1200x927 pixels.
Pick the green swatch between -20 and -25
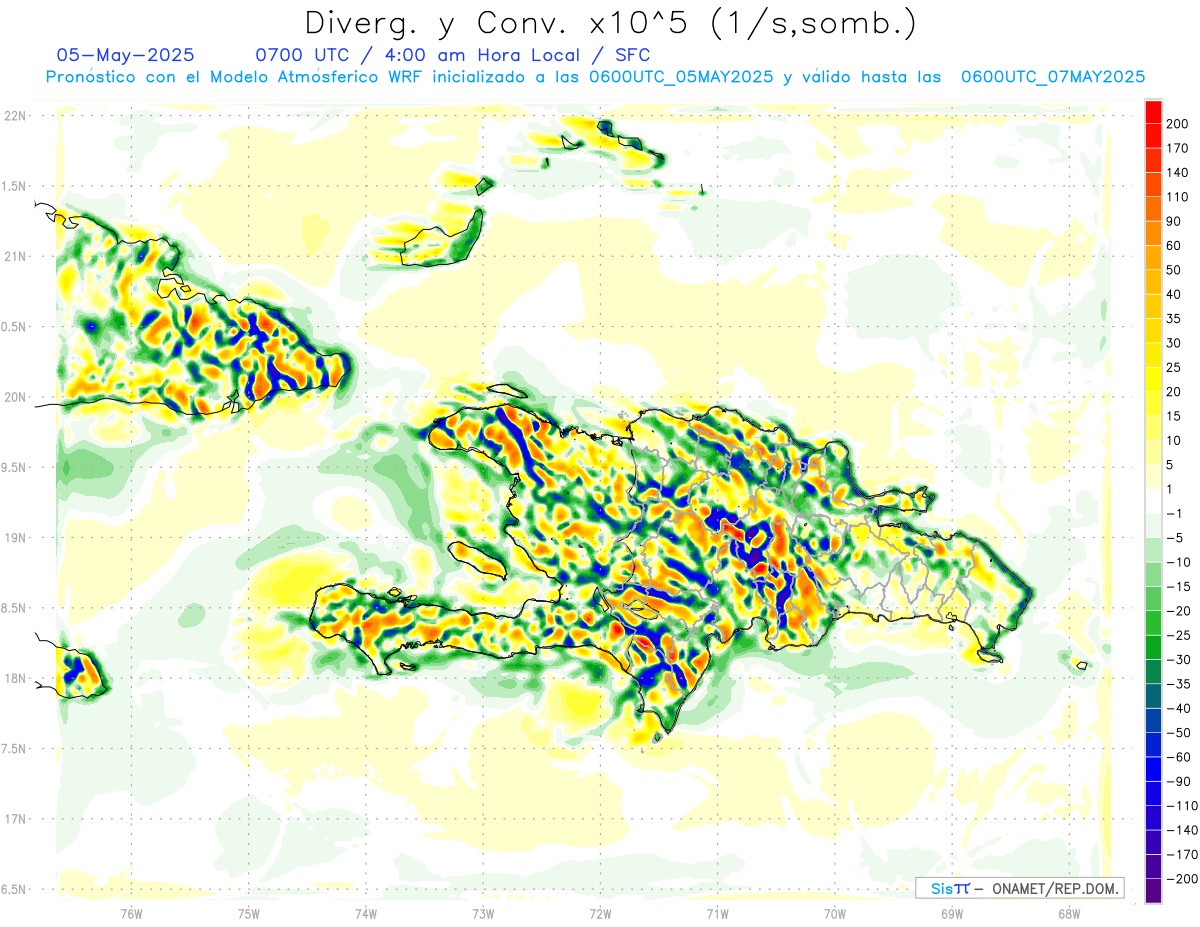coord(1153,623)
